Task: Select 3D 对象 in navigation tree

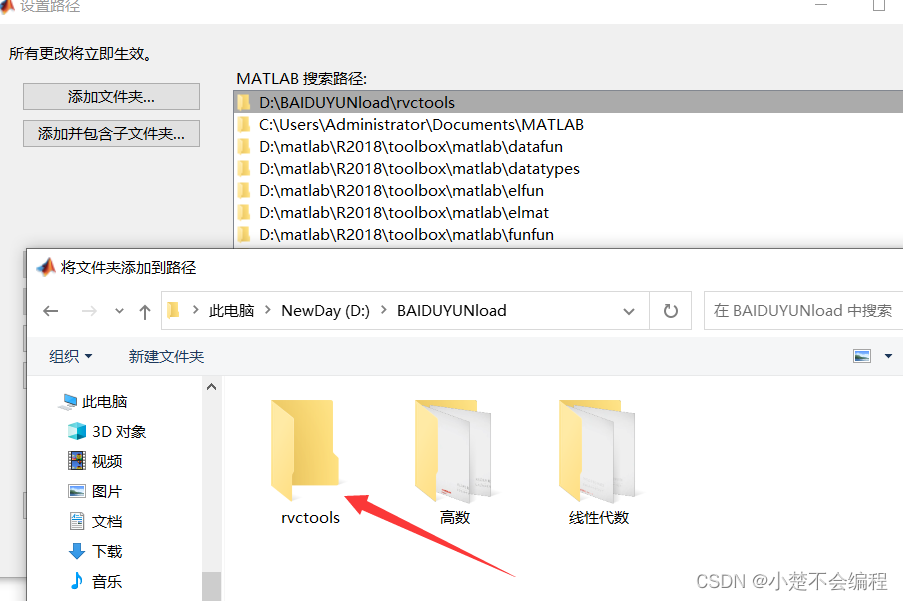Action: [x=107, y=431]
